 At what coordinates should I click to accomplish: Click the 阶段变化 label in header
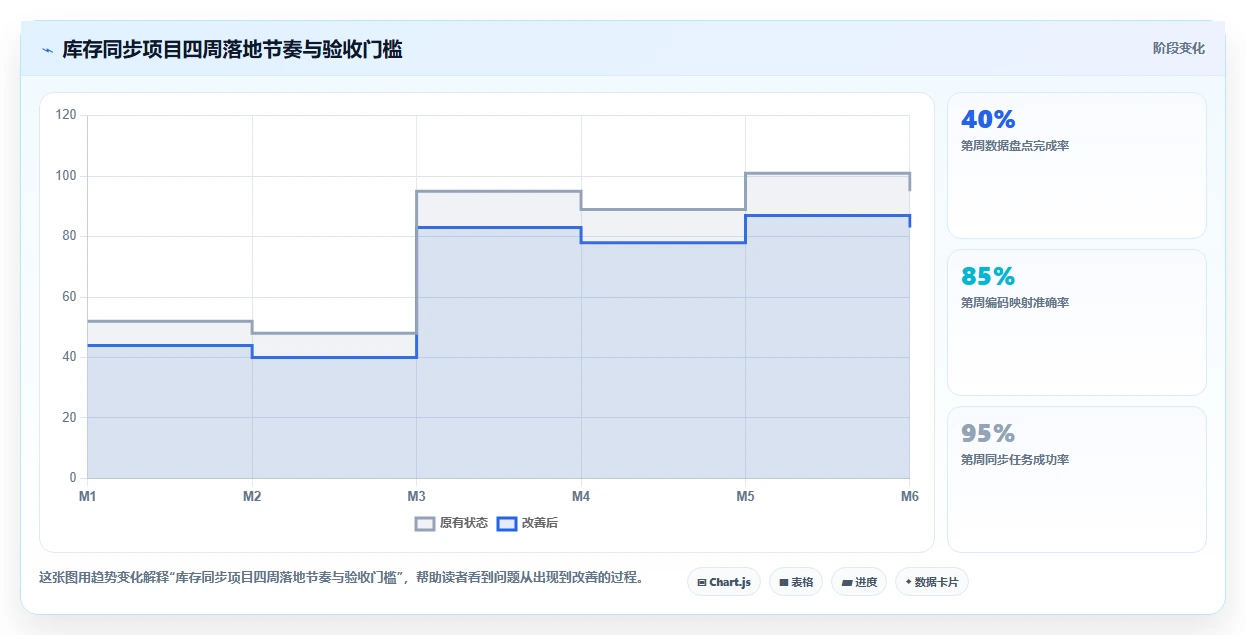(1179, 48)
